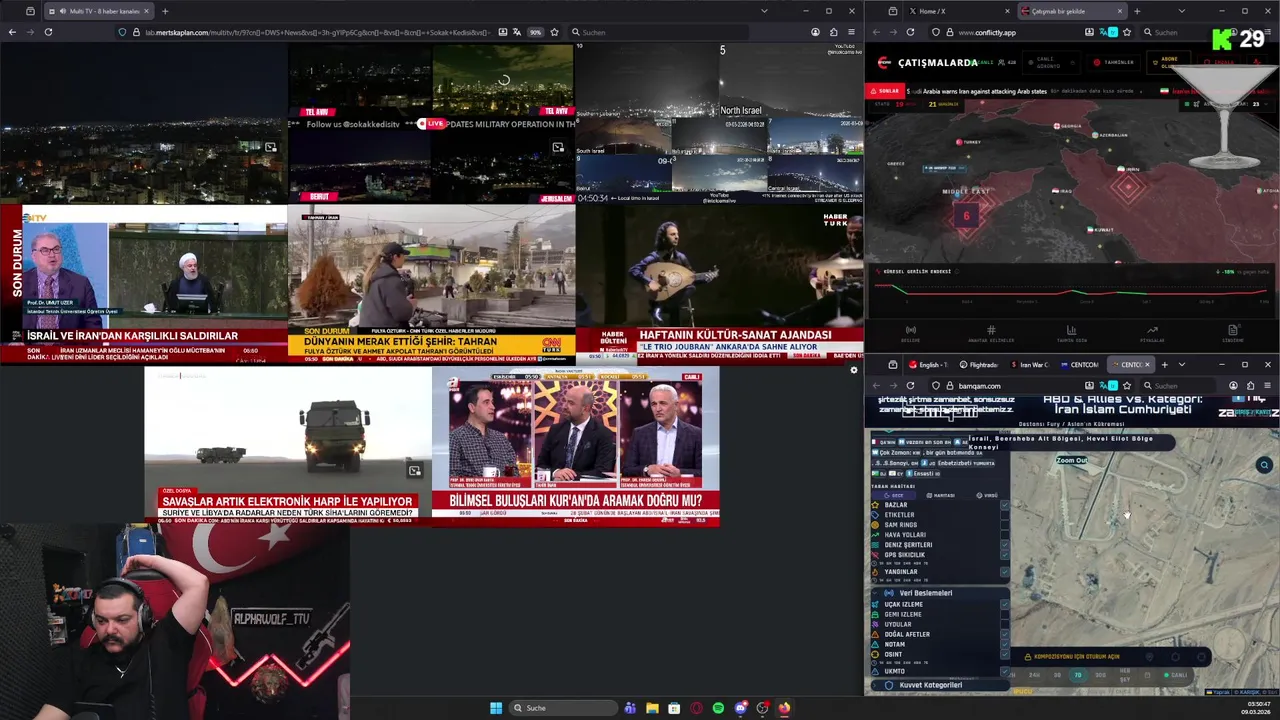This screenshot has height=720, width=1280.
Task: Open zoom level 90% indicator in Multi TV
Action: pyautogui.click(x=535, y=32)
